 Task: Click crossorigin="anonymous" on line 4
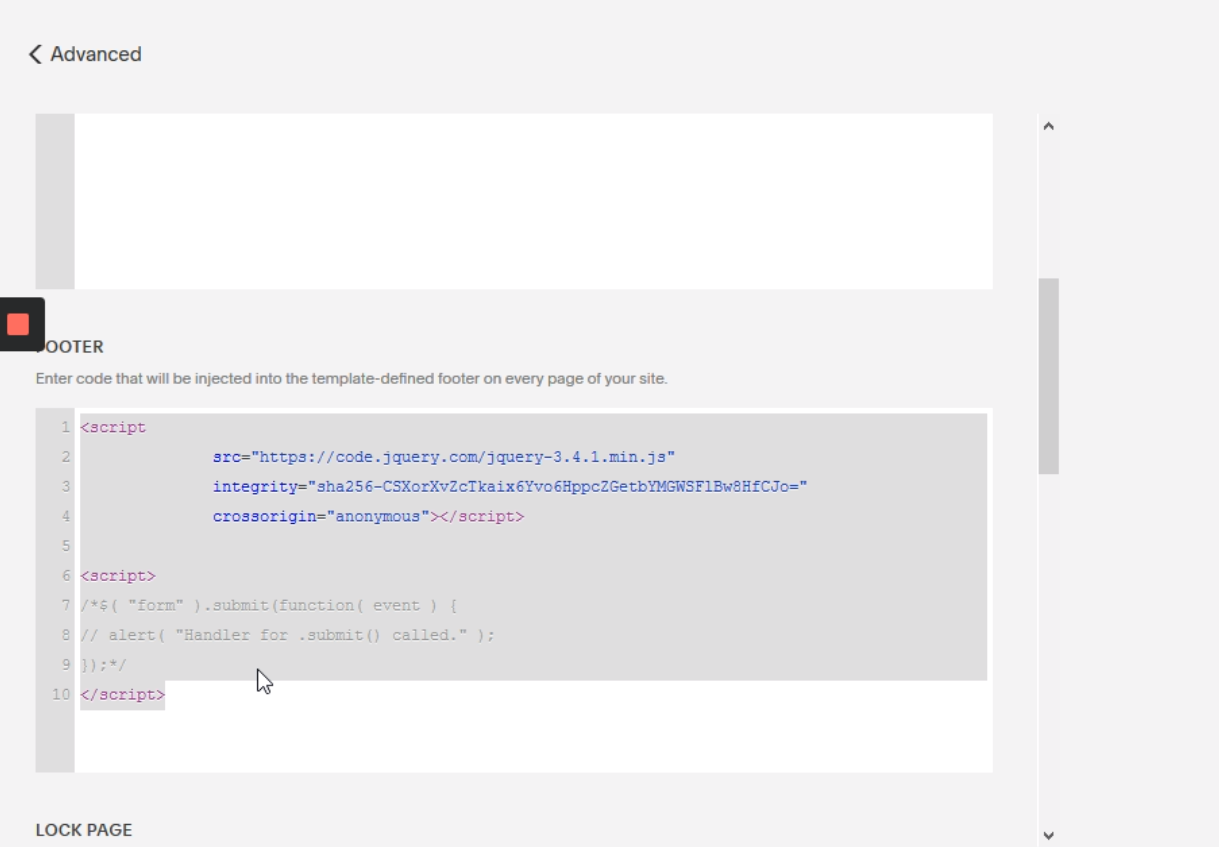(321, 517)
